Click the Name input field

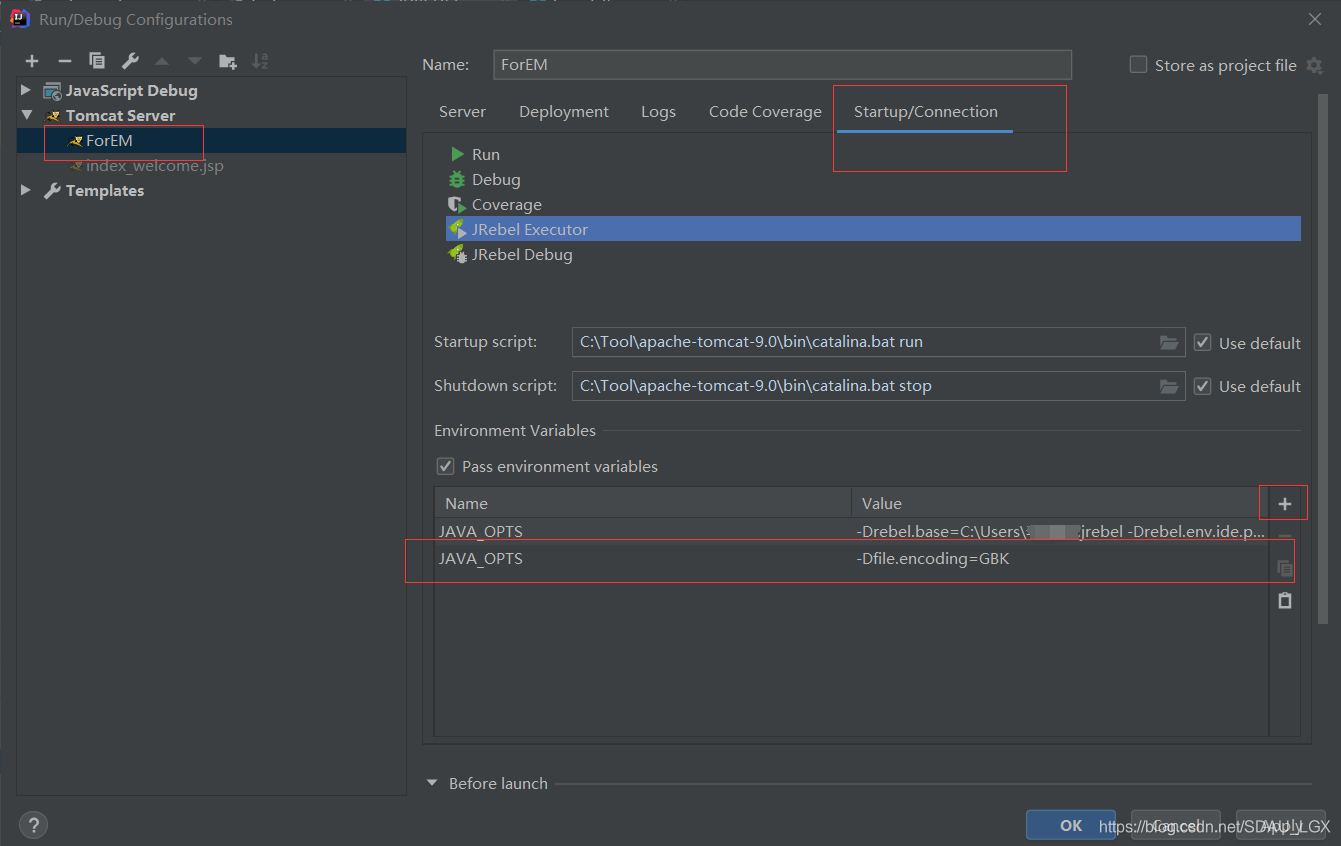coord(783,64)
